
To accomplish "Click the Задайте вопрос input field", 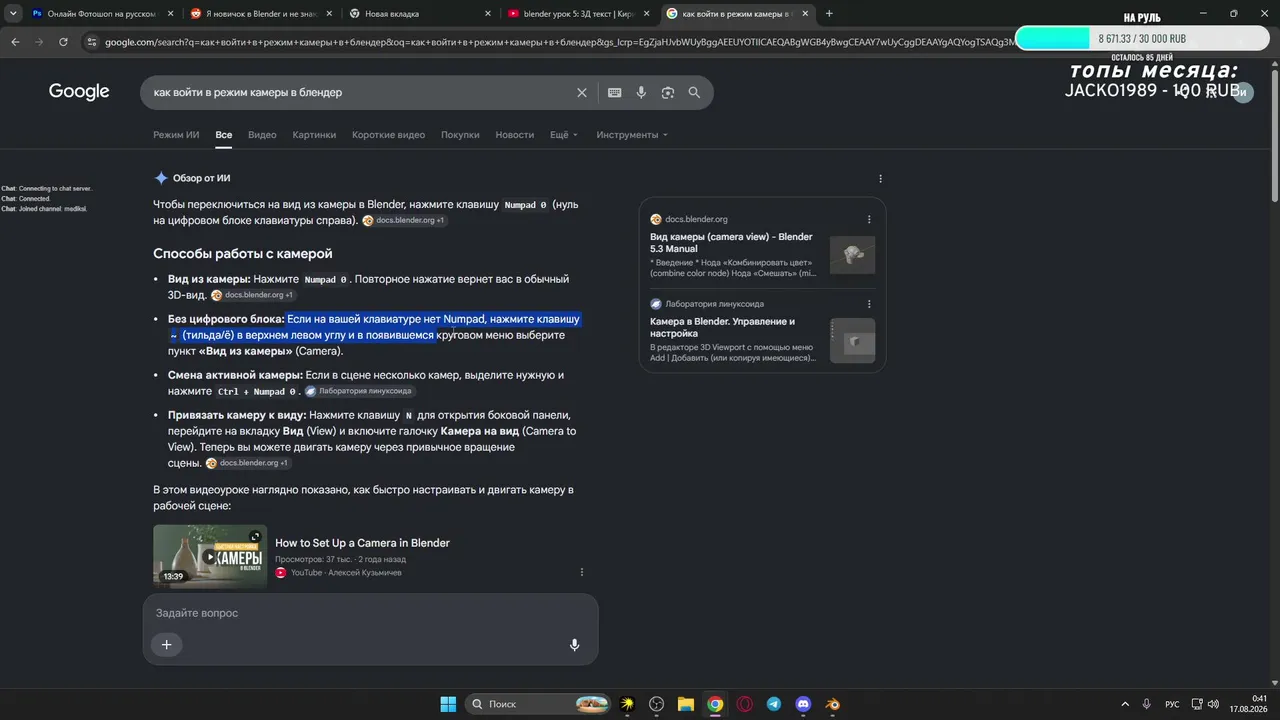I will click(370, 613).
